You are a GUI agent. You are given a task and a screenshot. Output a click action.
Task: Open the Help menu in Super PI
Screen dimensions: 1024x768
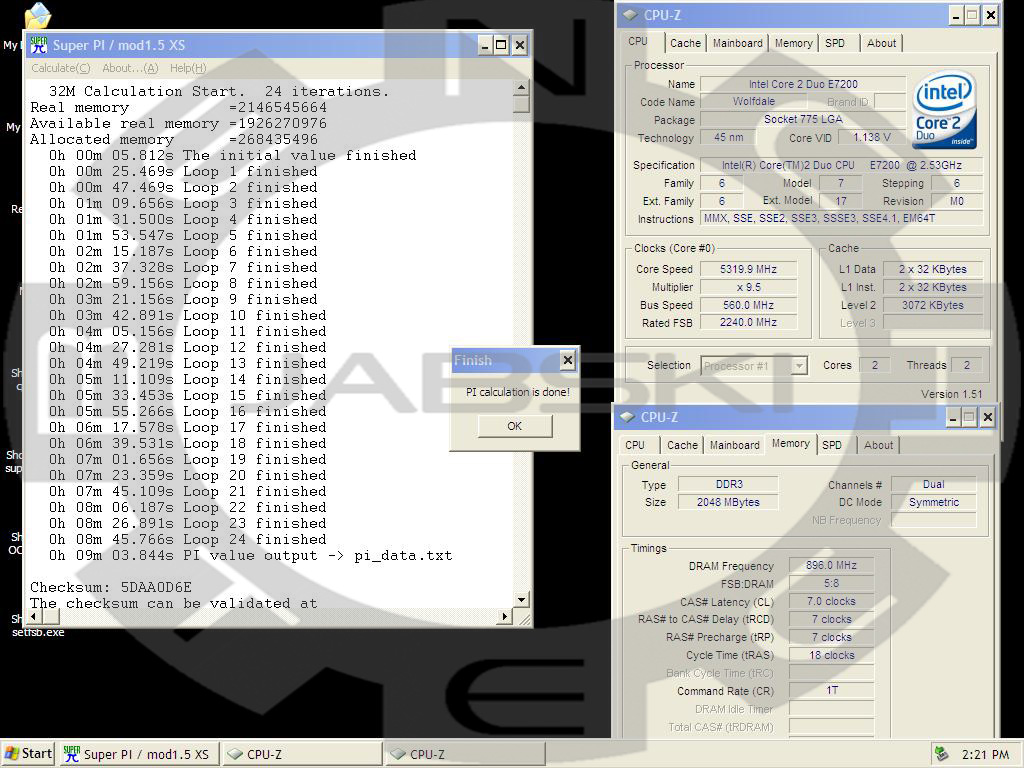[188, 68]
